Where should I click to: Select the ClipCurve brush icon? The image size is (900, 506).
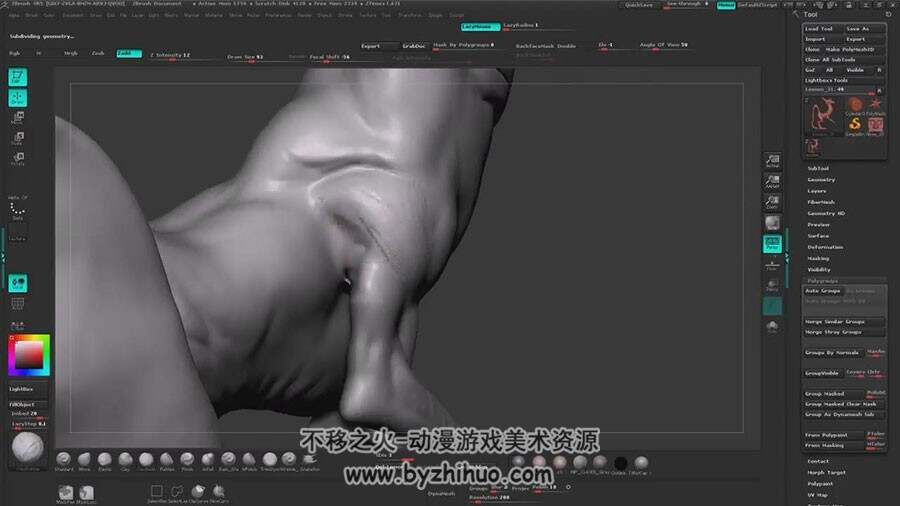tap(198, 492)
